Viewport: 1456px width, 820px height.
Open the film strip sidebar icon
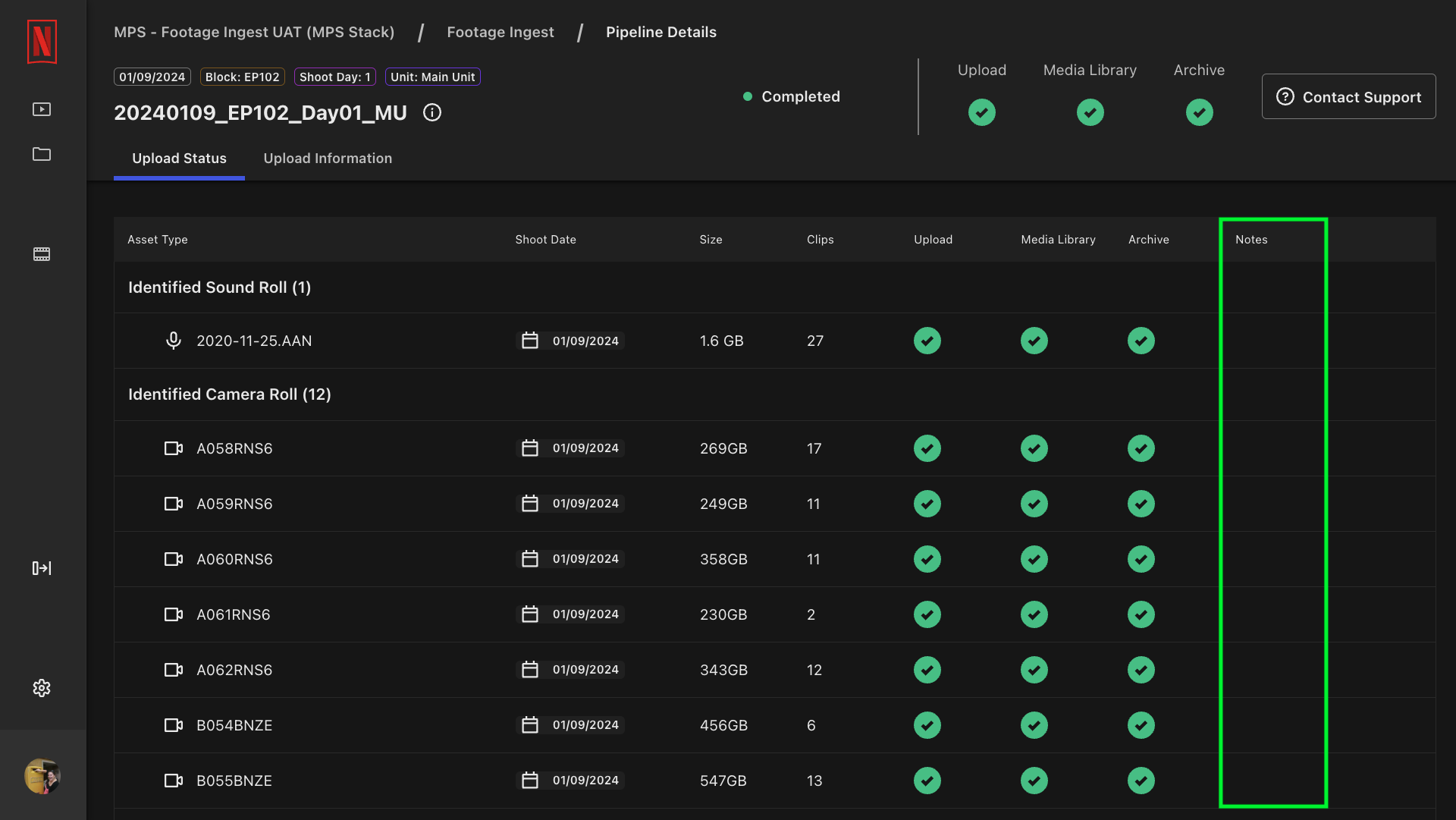click(42, 254)
